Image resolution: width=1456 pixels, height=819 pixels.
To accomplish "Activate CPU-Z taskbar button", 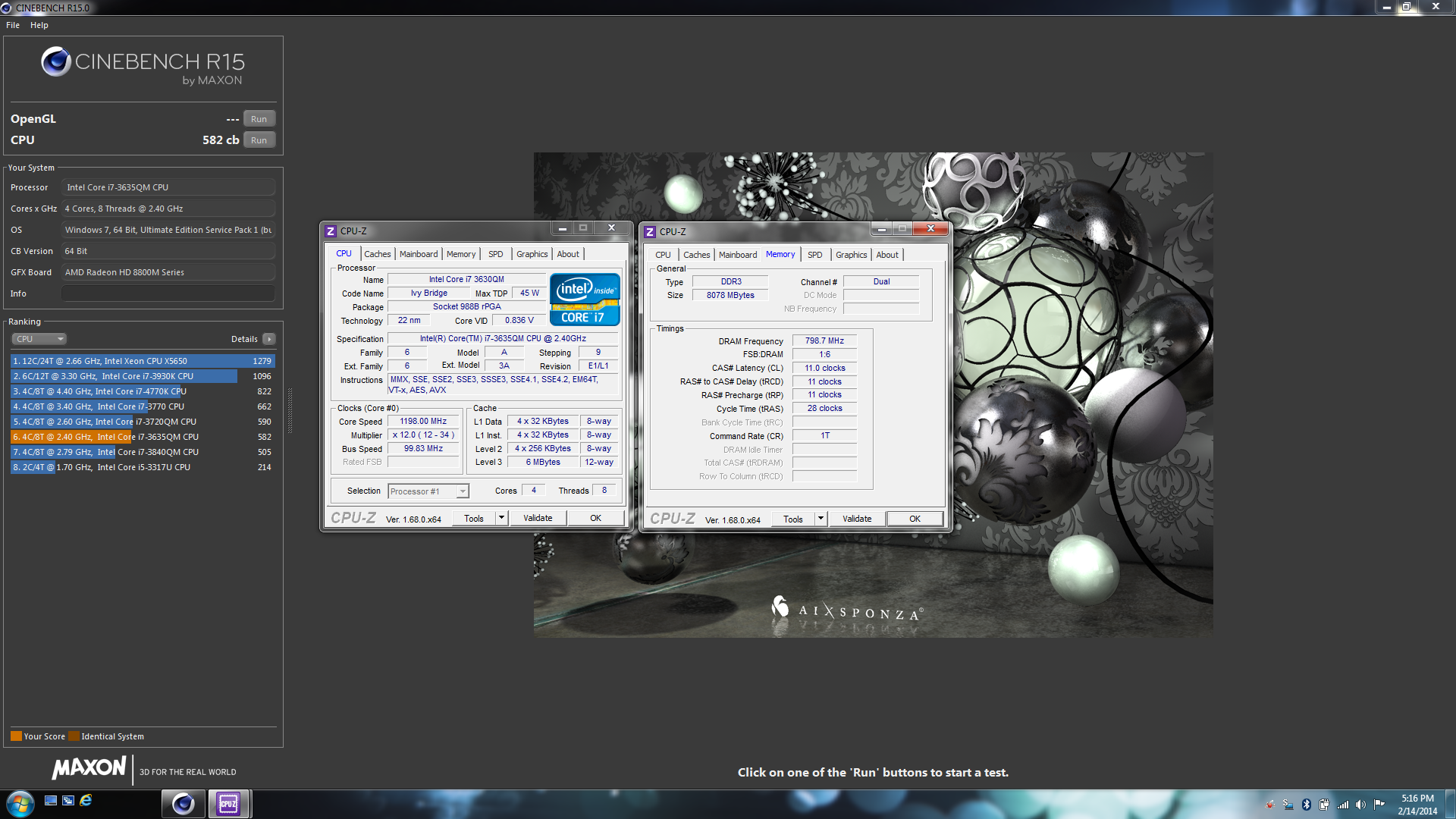I will 228,804.
